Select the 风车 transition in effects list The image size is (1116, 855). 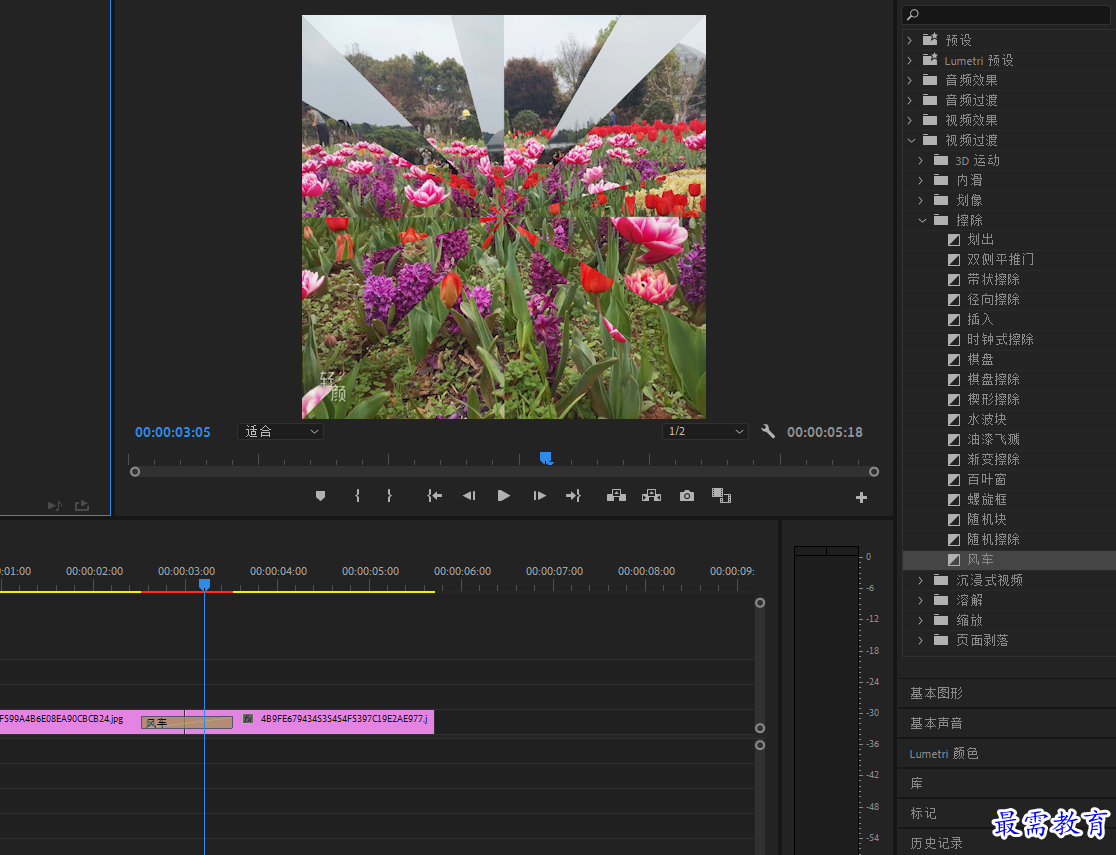point(980,560)
